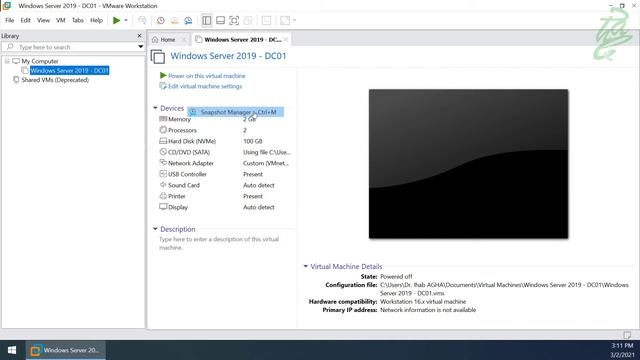Click the Processors device icon

163,130
